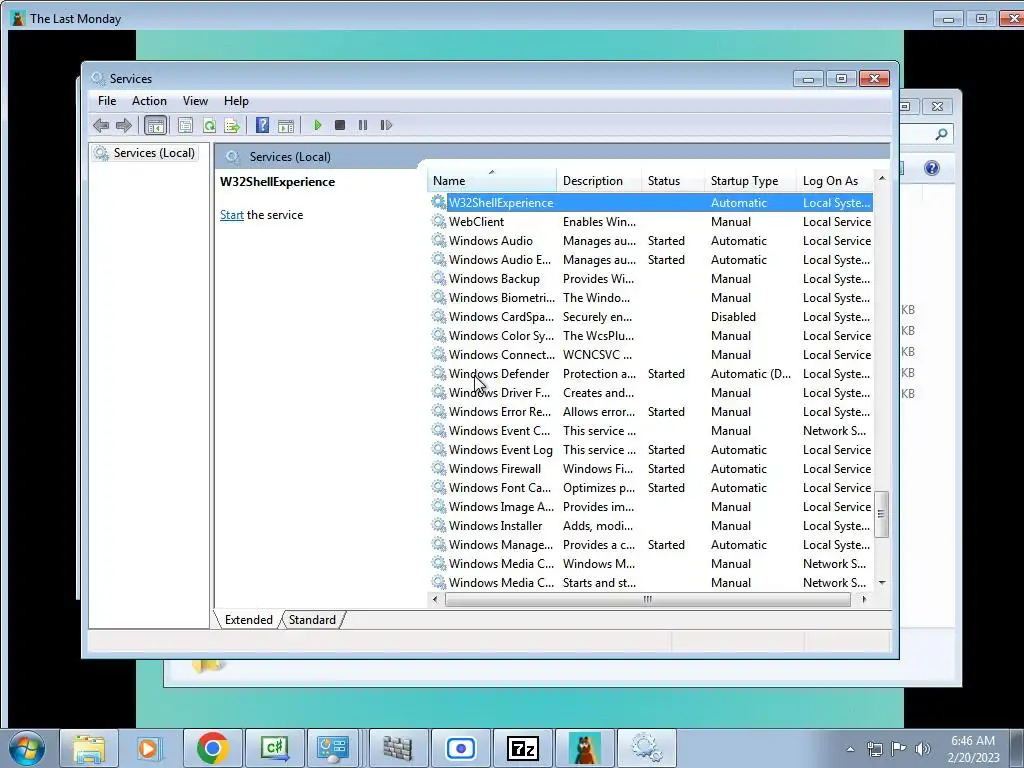Open Google Chrome from the taskbar
This screenshot has height=768, width=1024.
212,748
